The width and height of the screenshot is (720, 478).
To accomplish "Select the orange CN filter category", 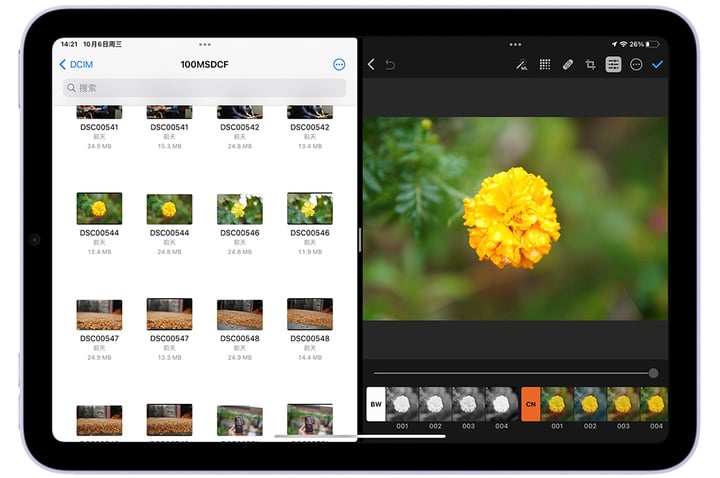I will 530,404.
